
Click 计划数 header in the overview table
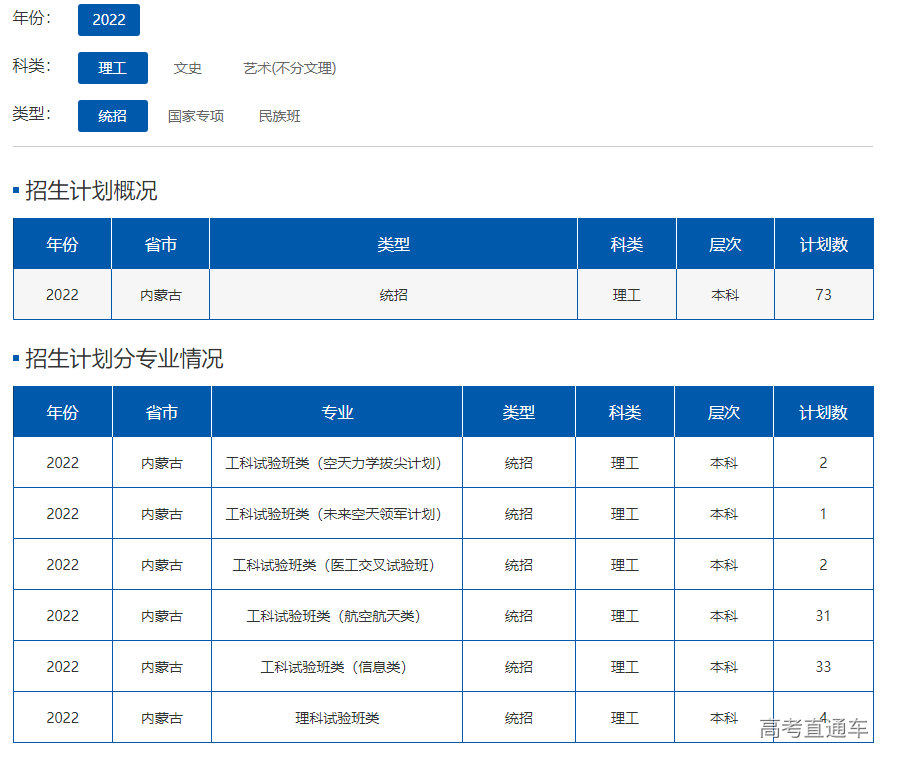click(x=823, y=244)
